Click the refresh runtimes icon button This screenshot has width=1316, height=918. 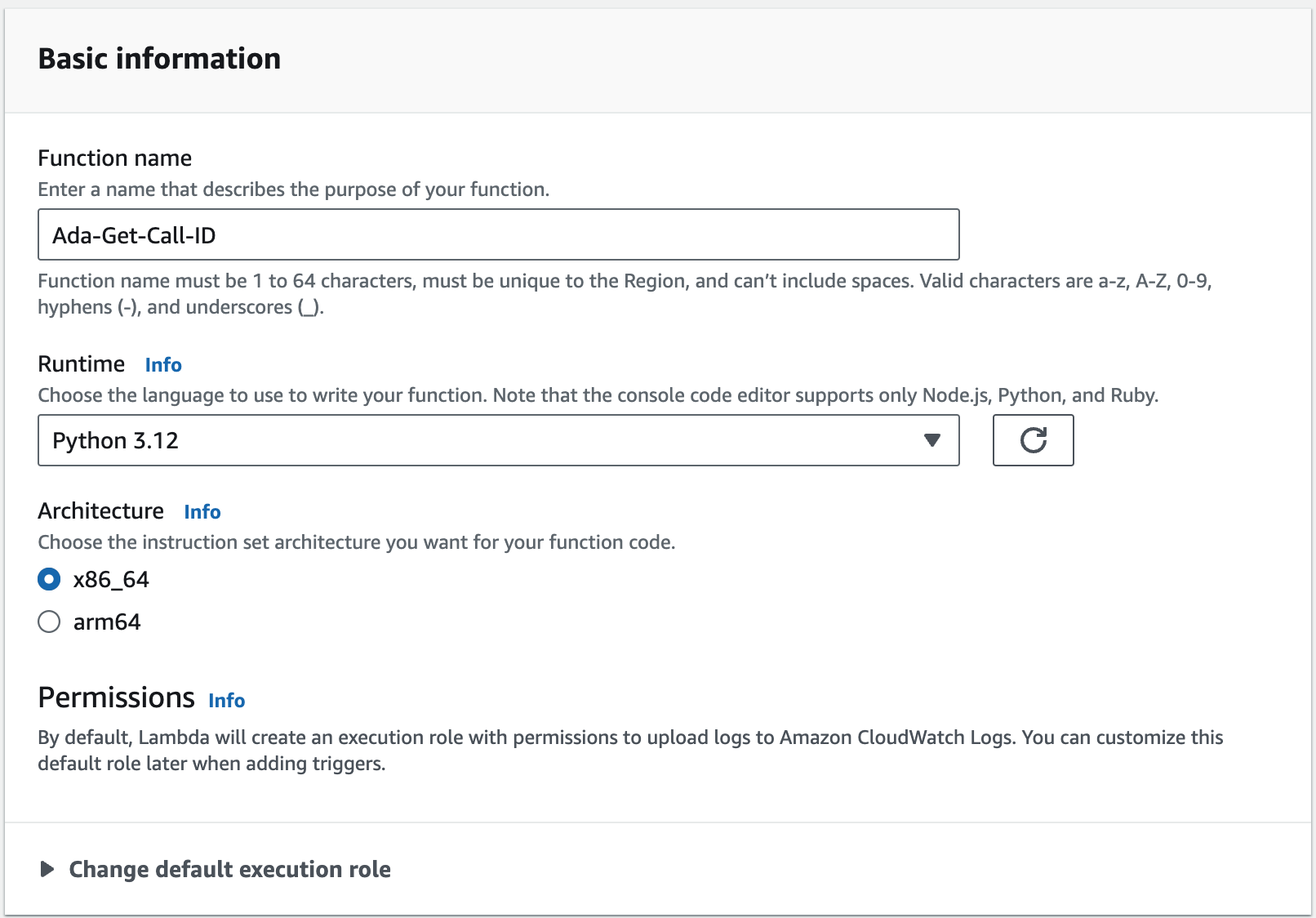pyautogui.click(x=1033, y=440)
